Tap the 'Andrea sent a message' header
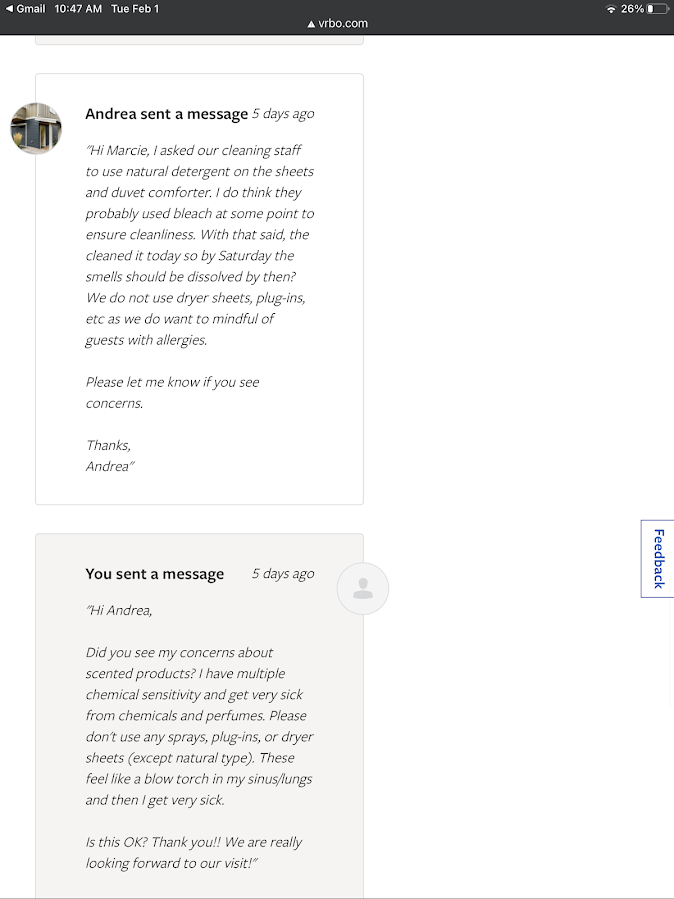The width and height of the screenshot is (674, 899). click(x=166, y=113)
